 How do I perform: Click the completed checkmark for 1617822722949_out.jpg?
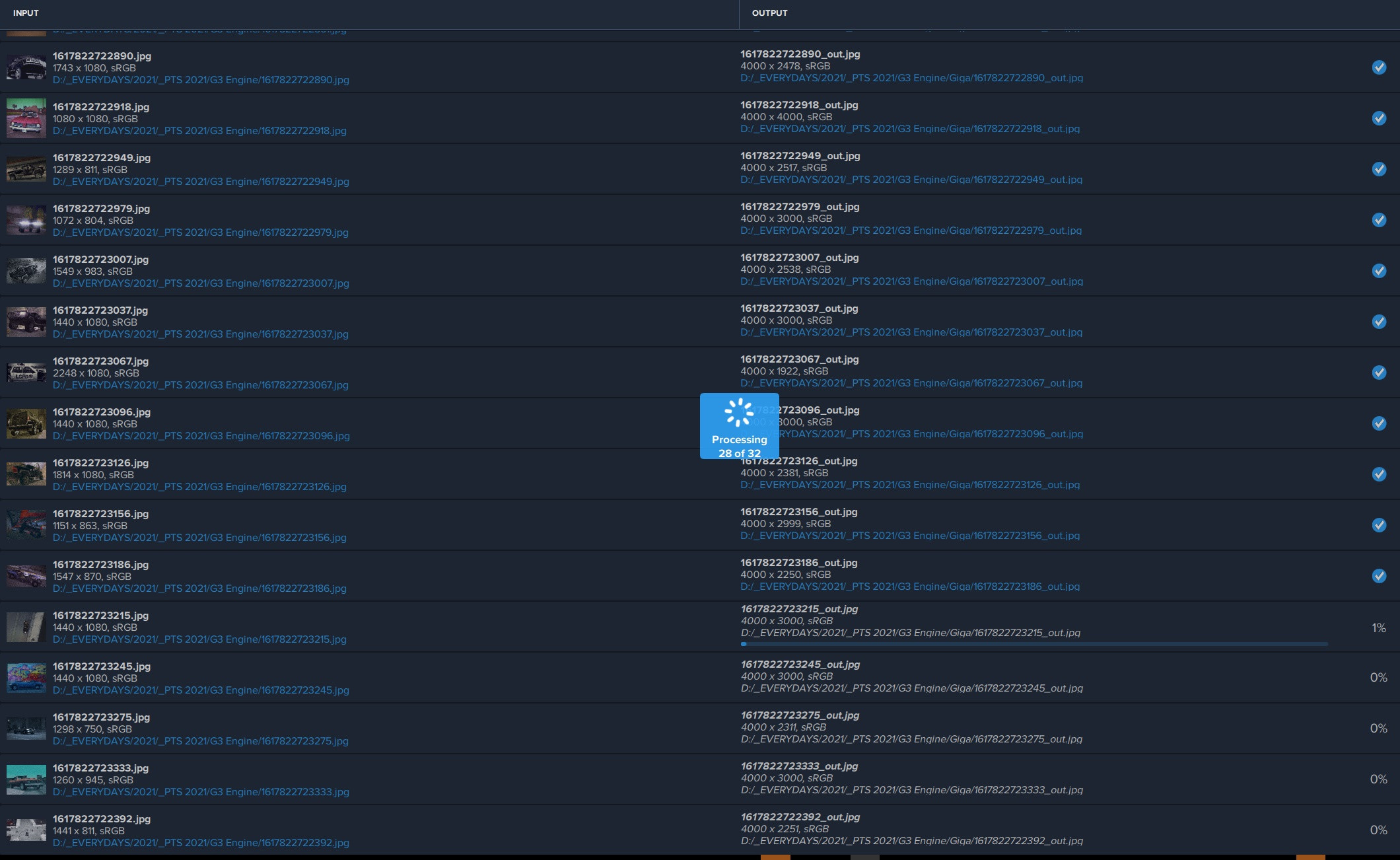coord(1379,169)
